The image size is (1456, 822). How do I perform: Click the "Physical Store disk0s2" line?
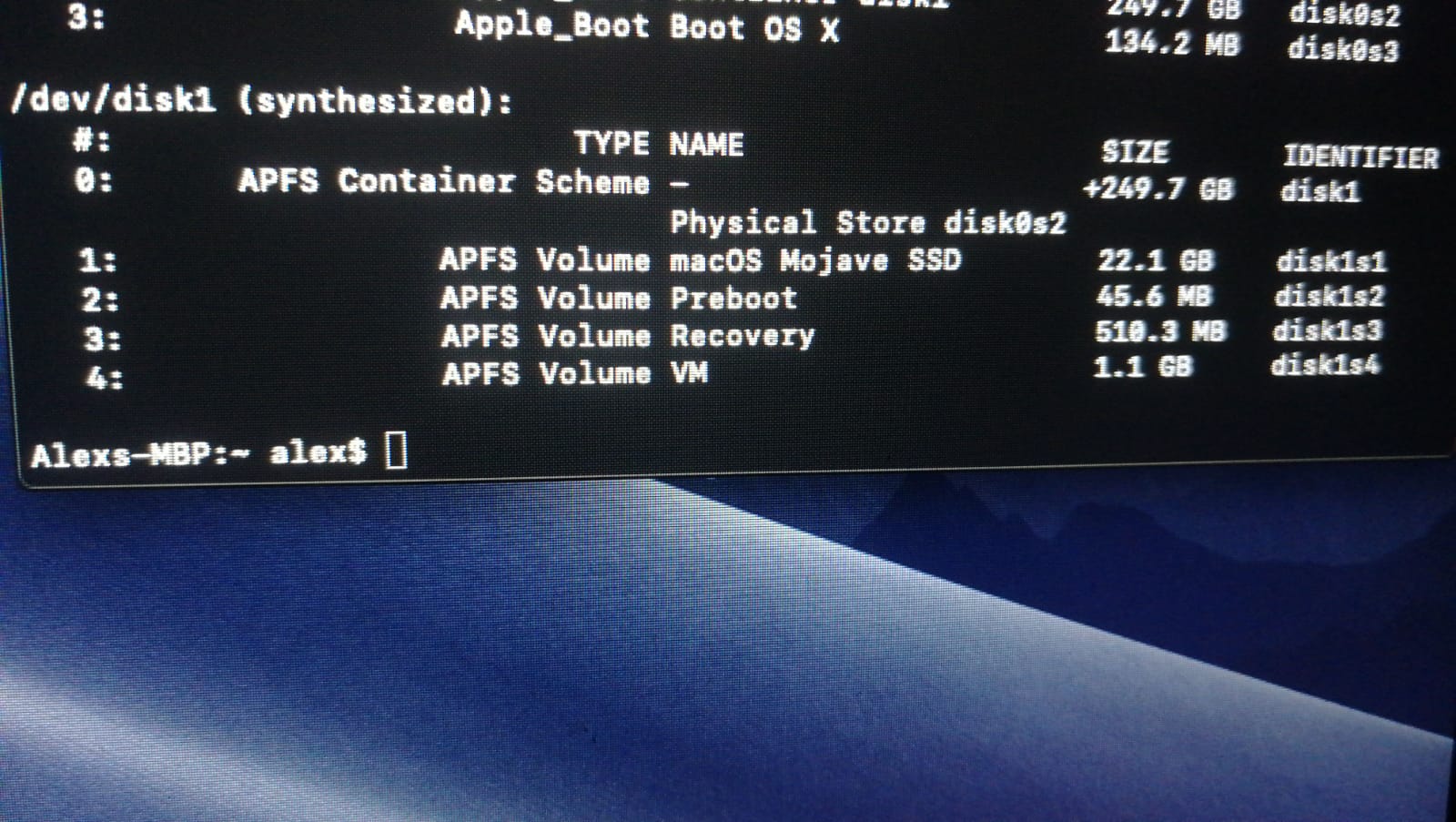pyautogui.click(x=868, y=223)
